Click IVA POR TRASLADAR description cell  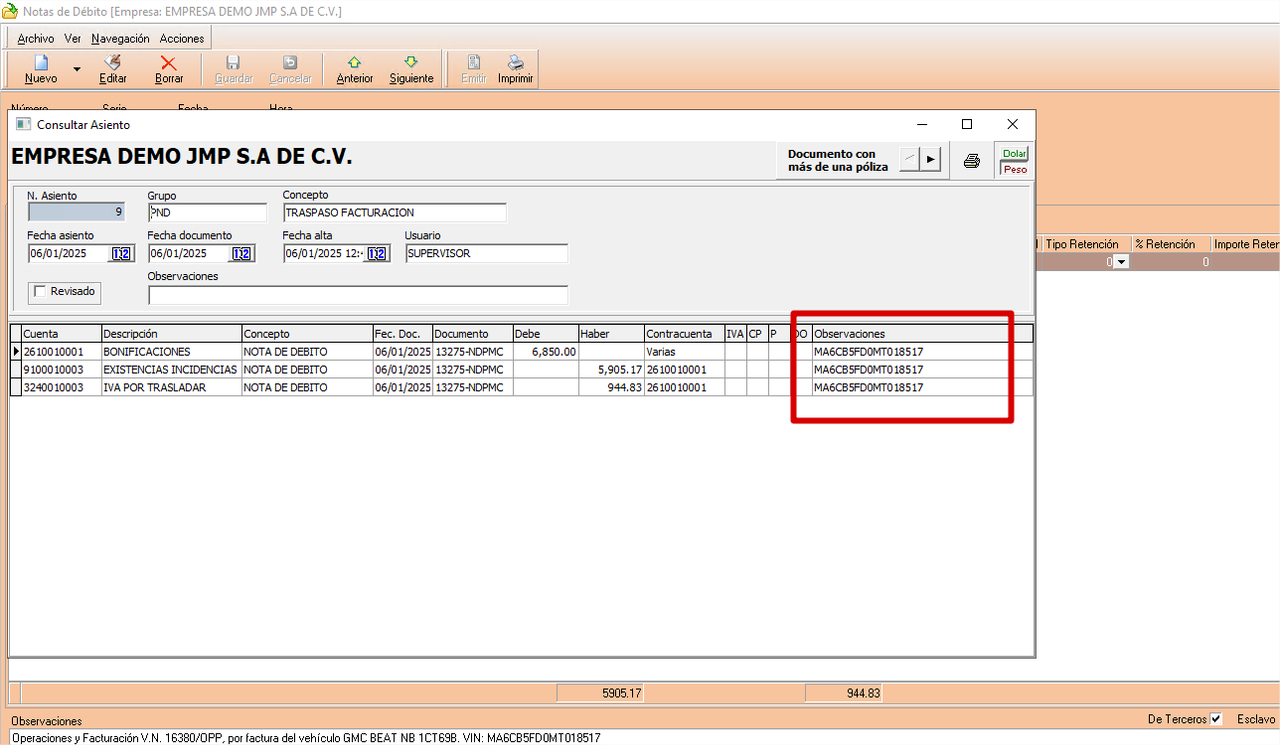point(172,388)
